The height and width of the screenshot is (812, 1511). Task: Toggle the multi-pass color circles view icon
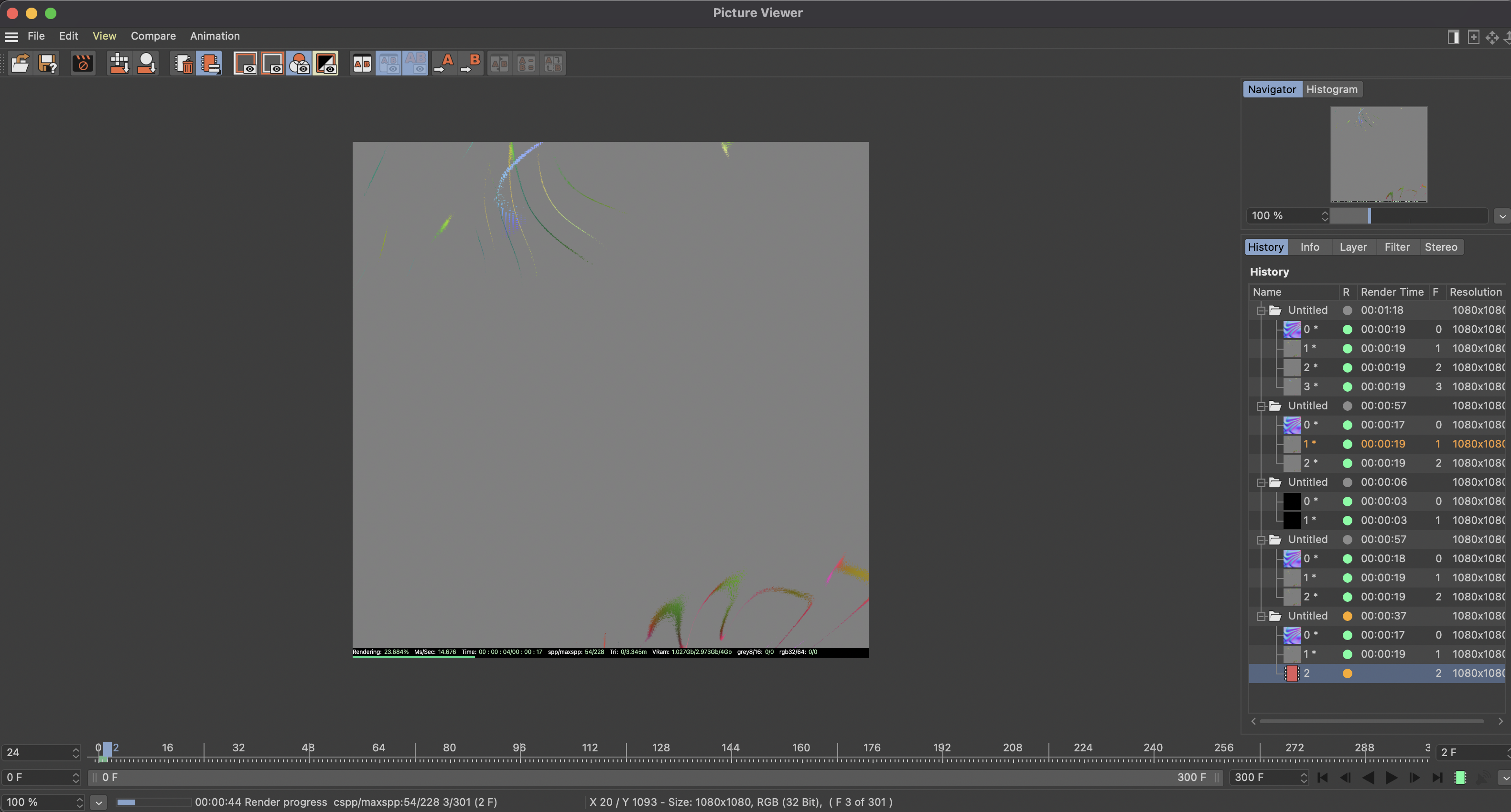300,64
